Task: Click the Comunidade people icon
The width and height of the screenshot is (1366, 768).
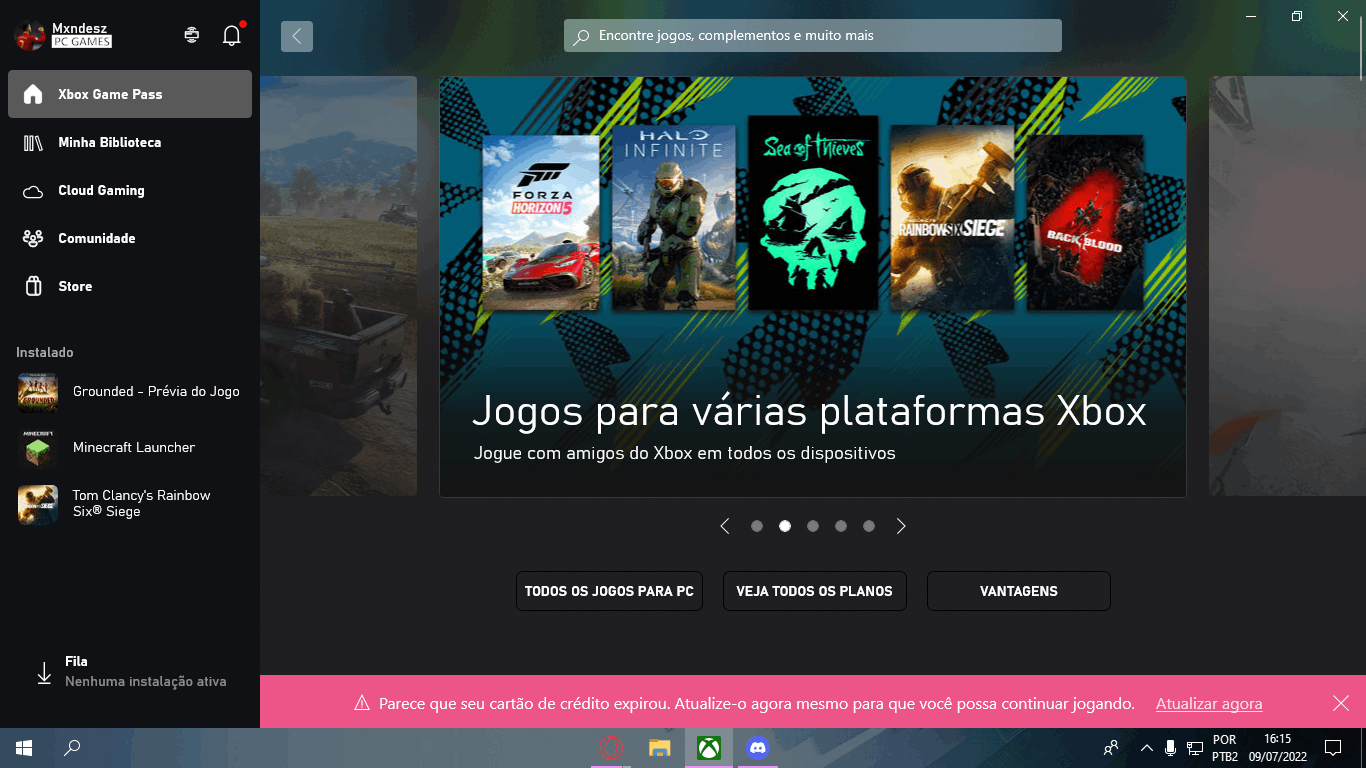Action: (33, 238)
